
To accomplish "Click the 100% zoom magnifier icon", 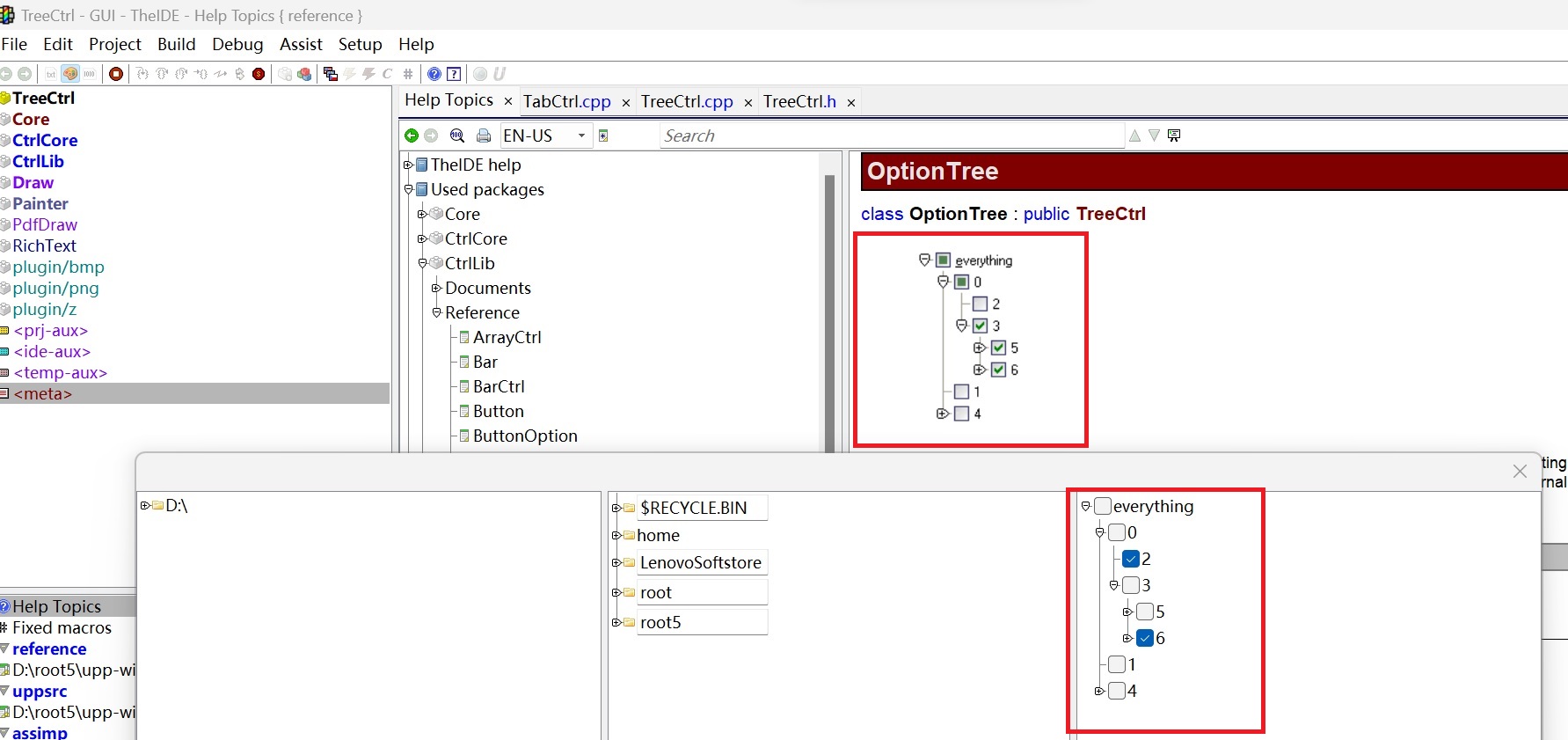I will coord(456,136).
